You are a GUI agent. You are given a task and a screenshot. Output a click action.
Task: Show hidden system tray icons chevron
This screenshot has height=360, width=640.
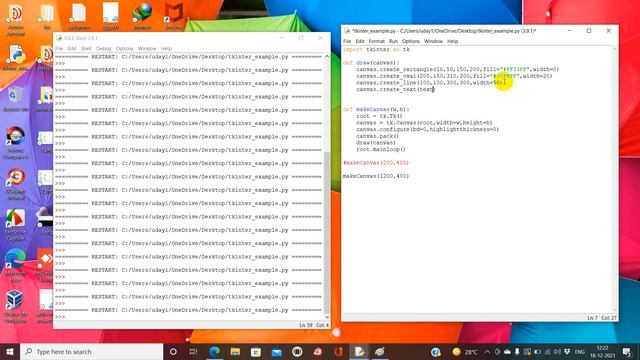(x=487, y=352)
